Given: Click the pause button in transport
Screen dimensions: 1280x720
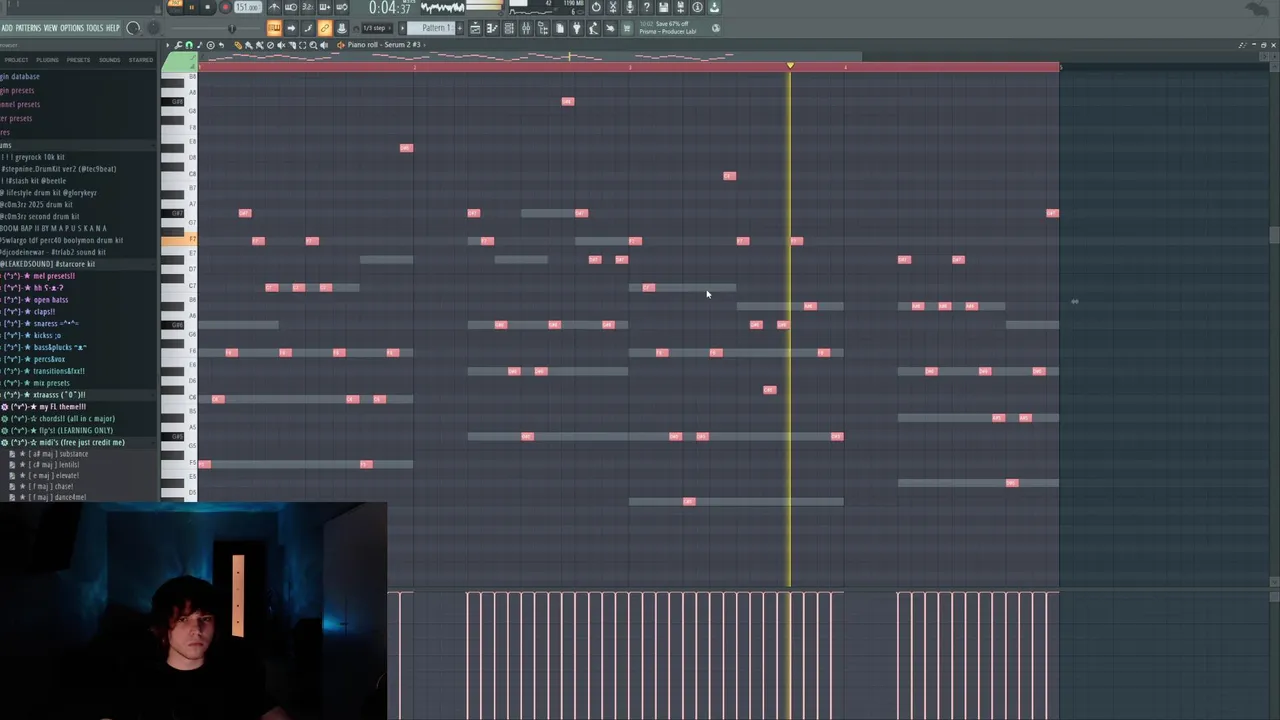Looking at the screenshot, I should tap(191, 7).
